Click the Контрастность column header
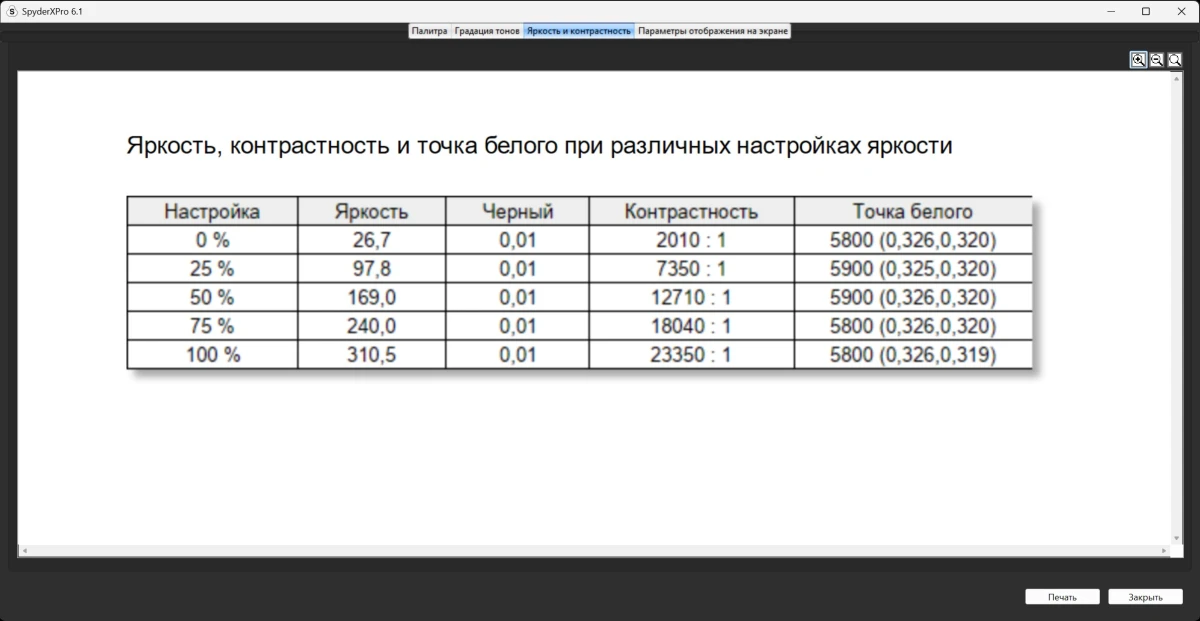The width and height of the screenshot is (1200, 621). (691, 211)
